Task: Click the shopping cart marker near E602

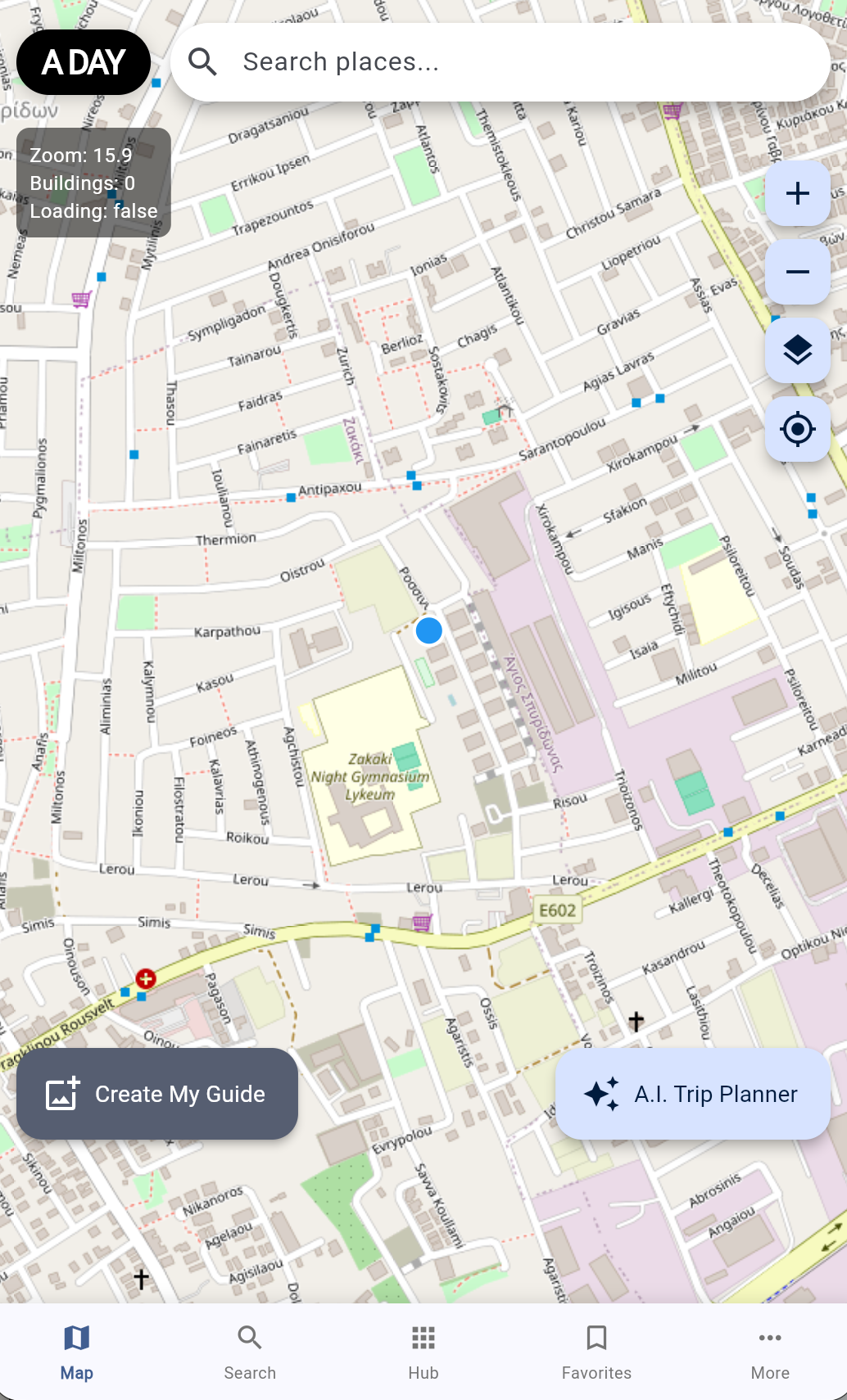Action: click(422, 923)
